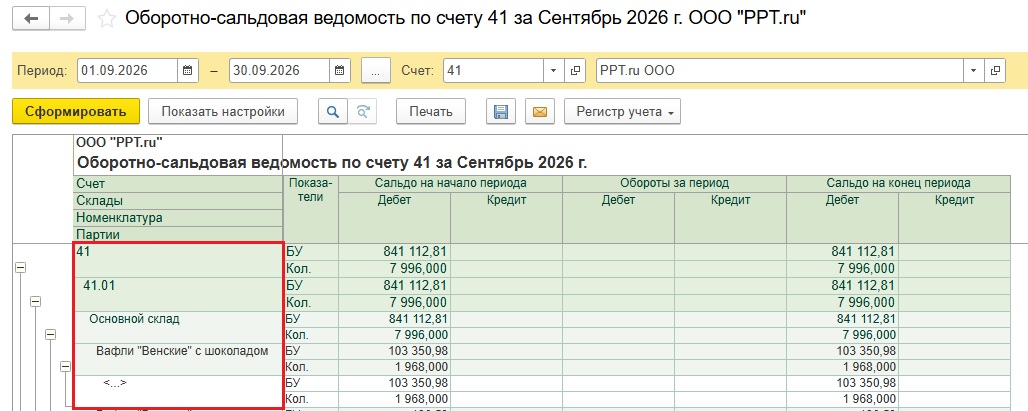
Task: Click the find next icon
Action: 363,111
